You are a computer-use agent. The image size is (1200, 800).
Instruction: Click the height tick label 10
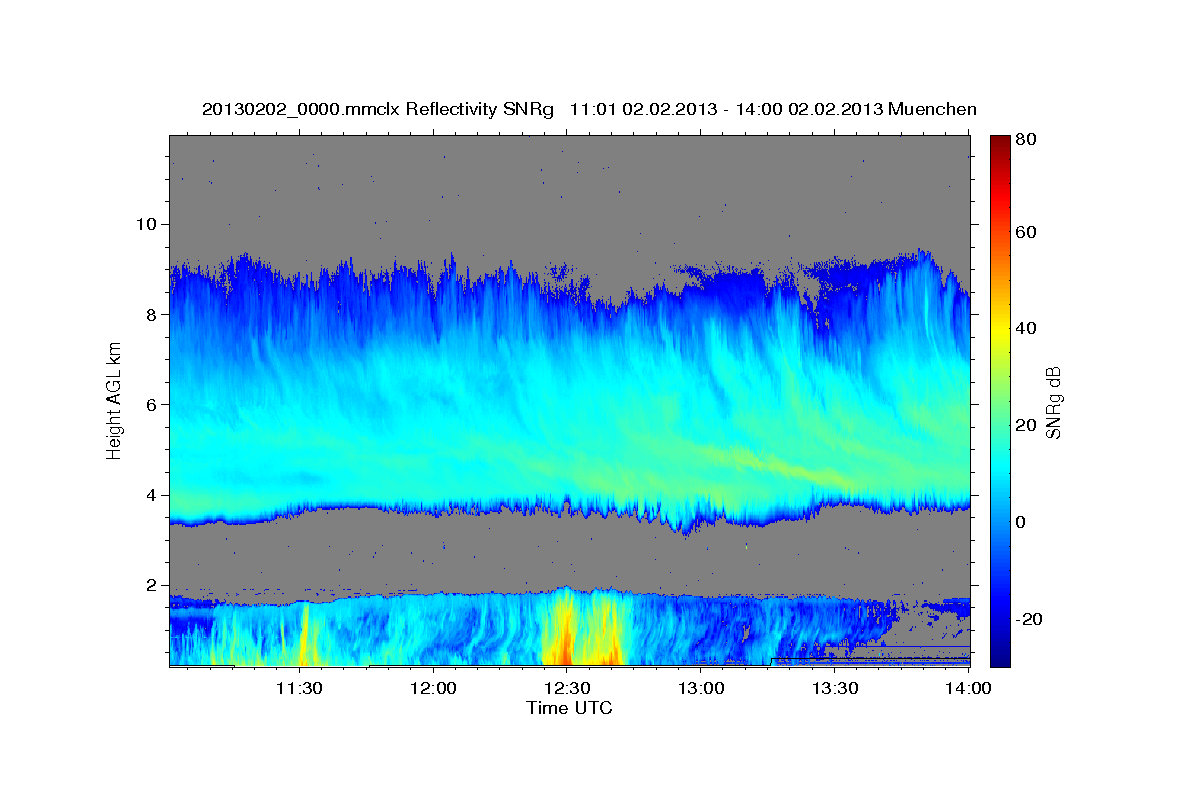(148, 224)
